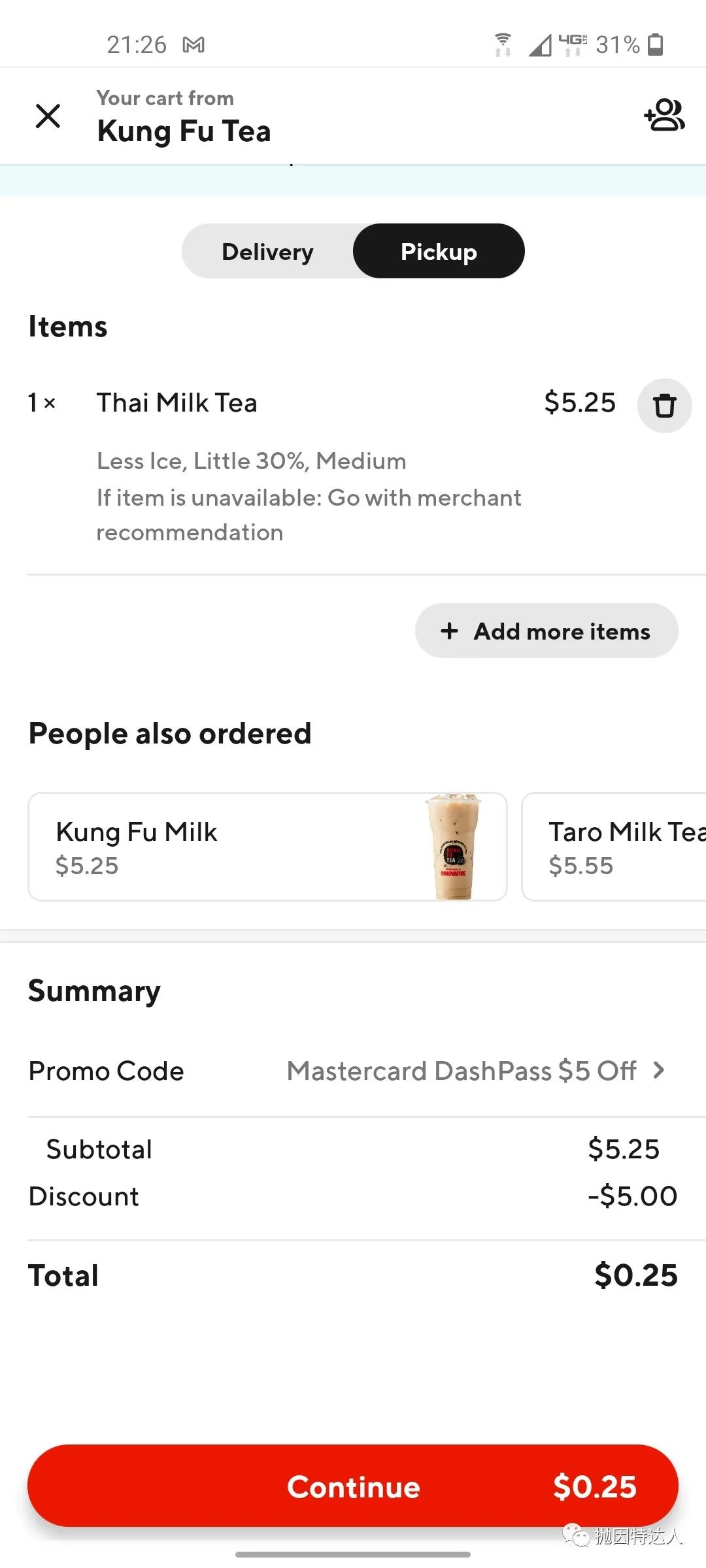Select the Wi-Fi status icon
Viewport: 706px width, 1568px height.
click(x=503, y=43)
